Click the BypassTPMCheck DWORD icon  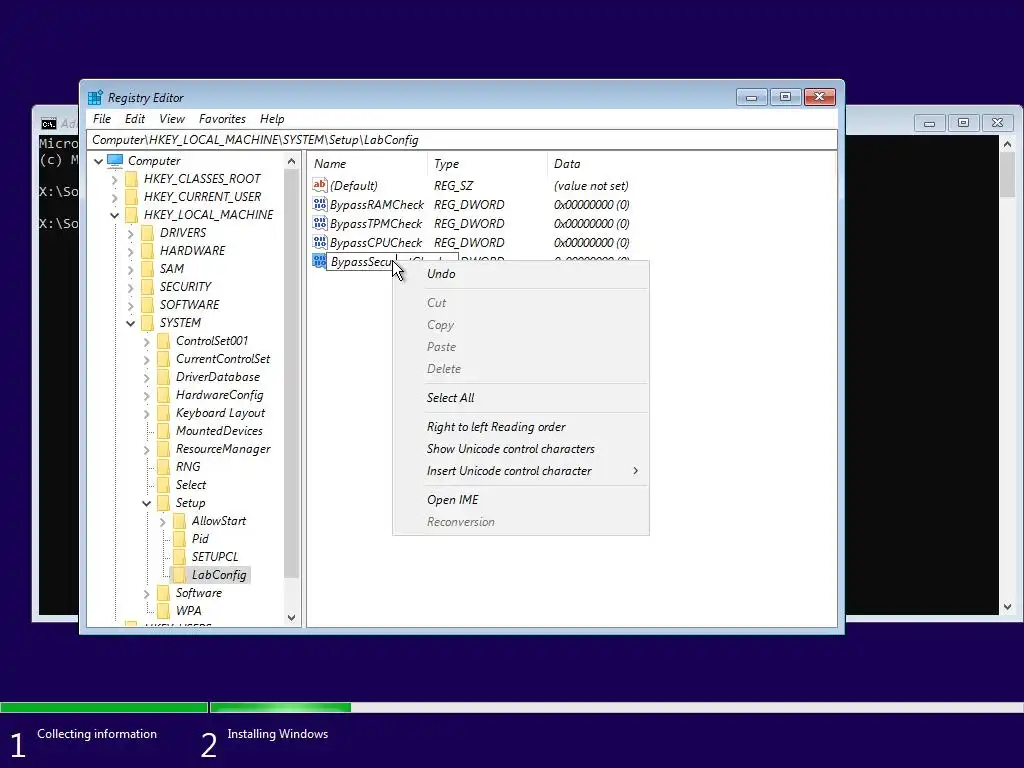[x=319, y=223]
